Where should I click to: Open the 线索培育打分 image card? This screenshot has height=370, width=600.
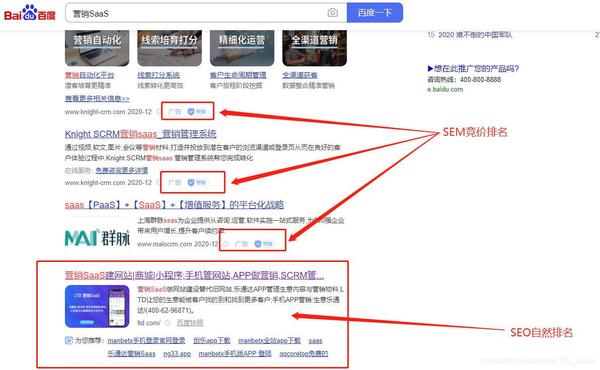click(170, 48)
